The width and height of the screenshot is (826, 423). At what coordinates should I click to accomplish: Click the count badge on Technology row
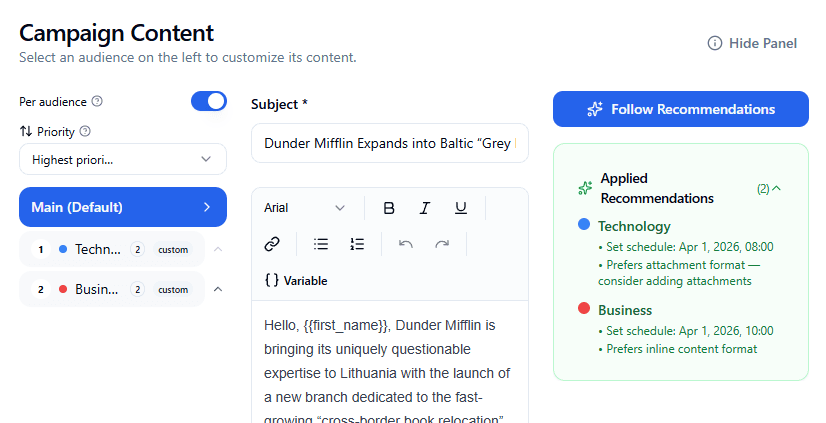click(x=137, y=249)
